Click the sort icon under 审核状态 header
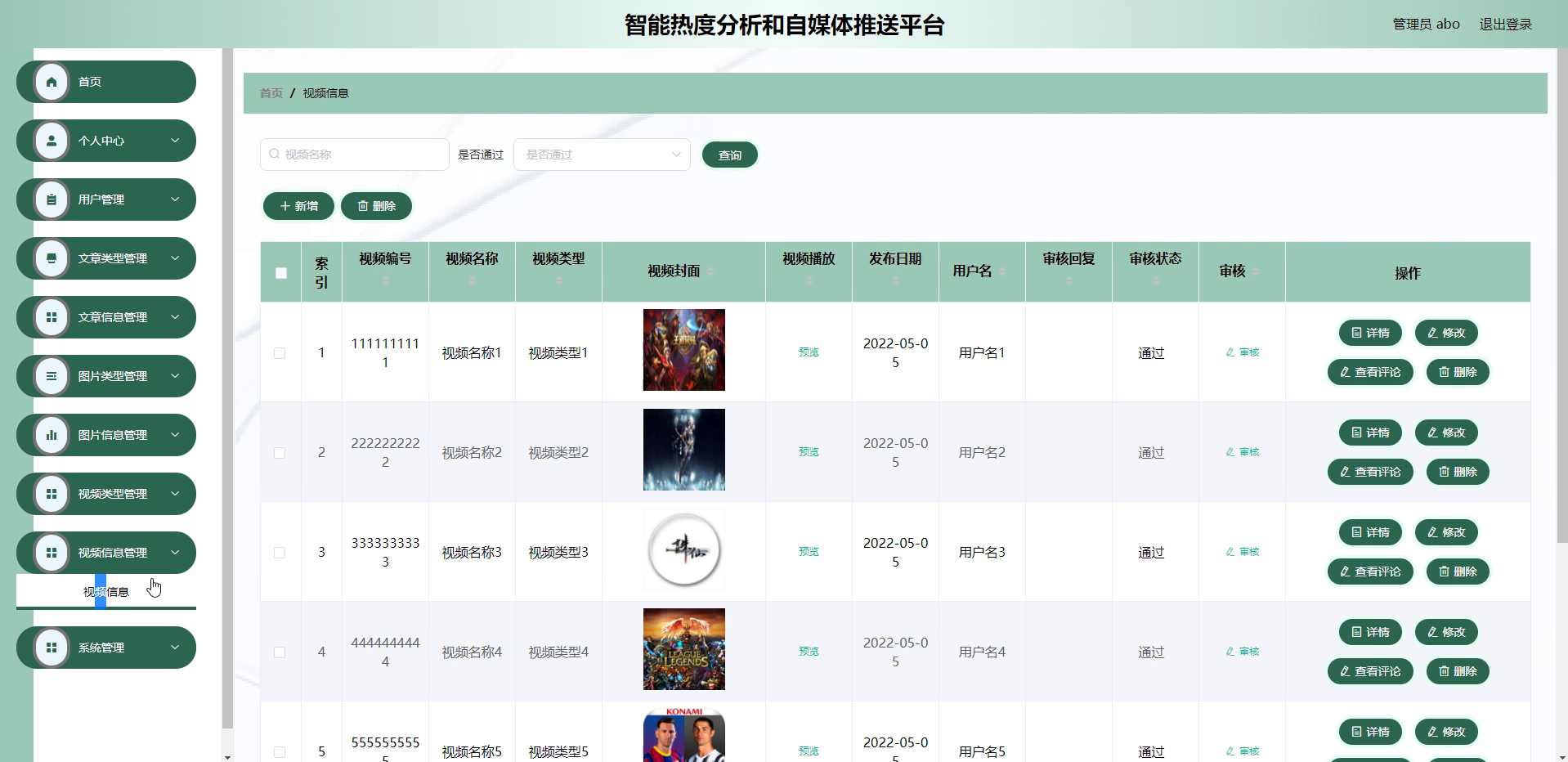This screenshot has height=762, width=1568. [x=1156, y=280]
